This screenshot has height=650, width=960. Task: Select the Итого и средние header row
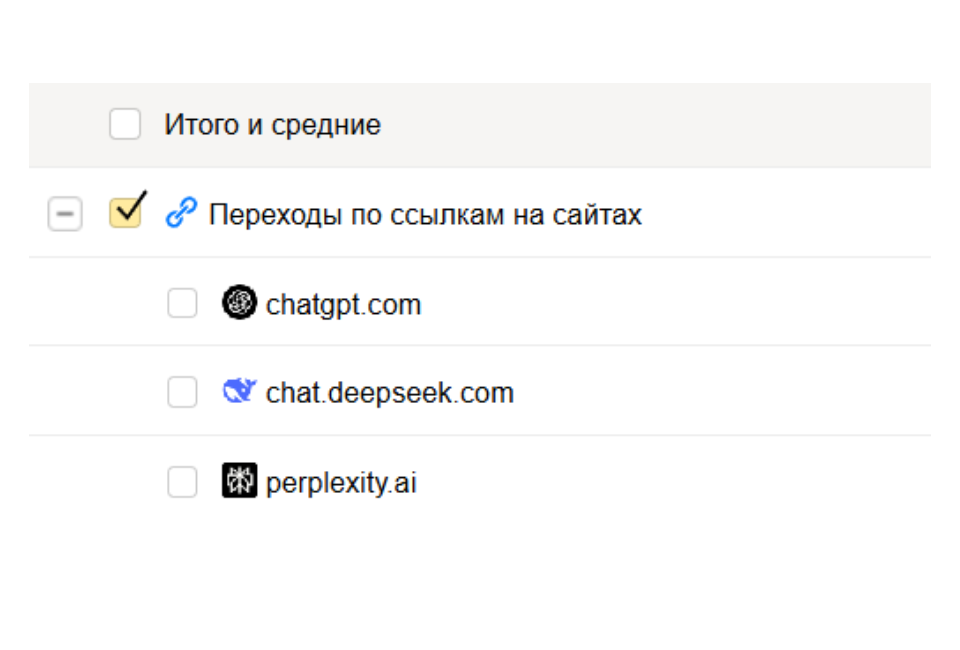coord(650,126)
